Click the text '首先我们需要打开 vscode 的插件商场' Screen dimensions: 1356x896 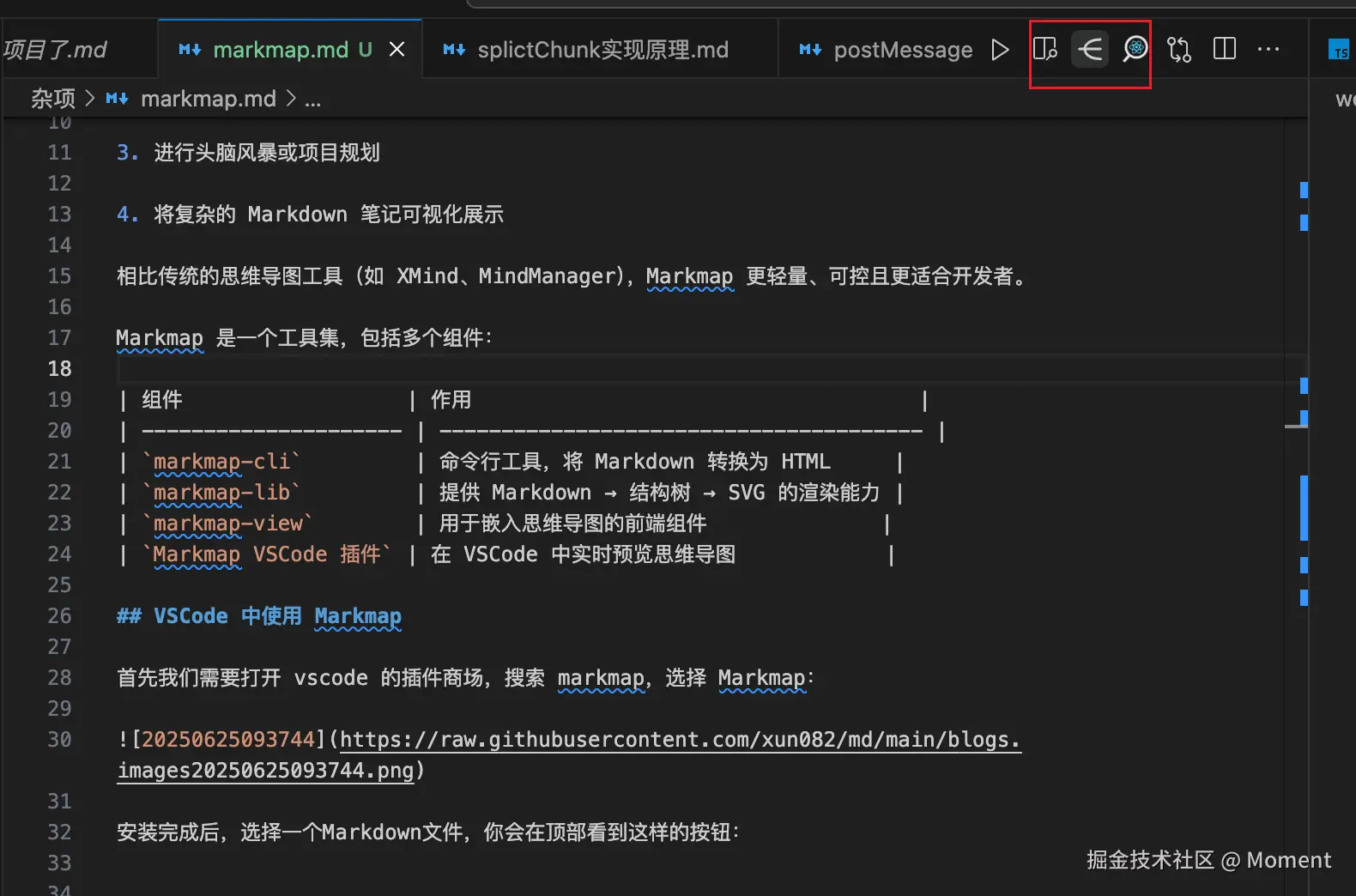(300, 678)
